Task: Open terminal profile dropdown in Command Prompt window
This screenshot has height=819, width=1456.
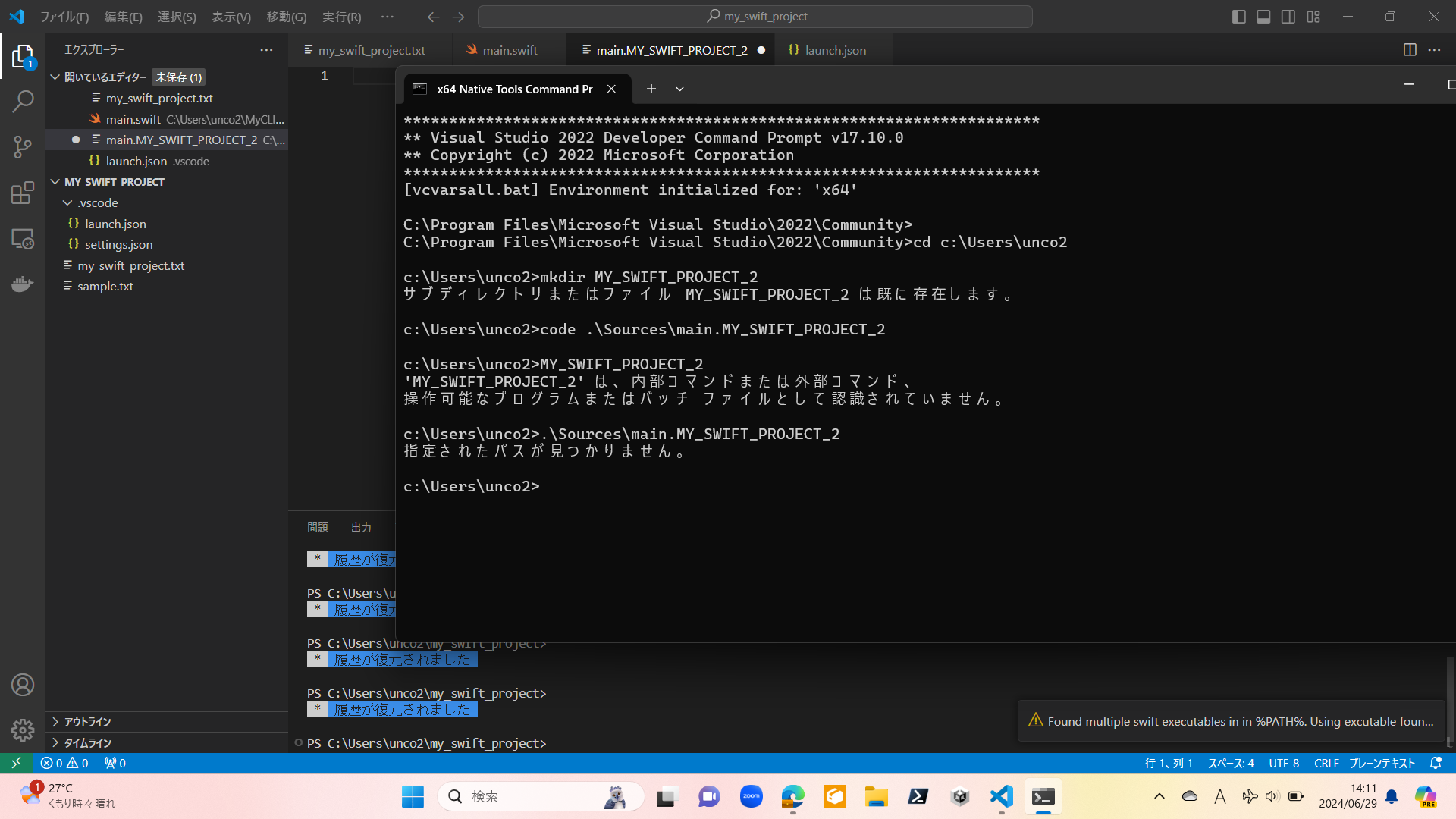Action: click(x=679, y=89)
